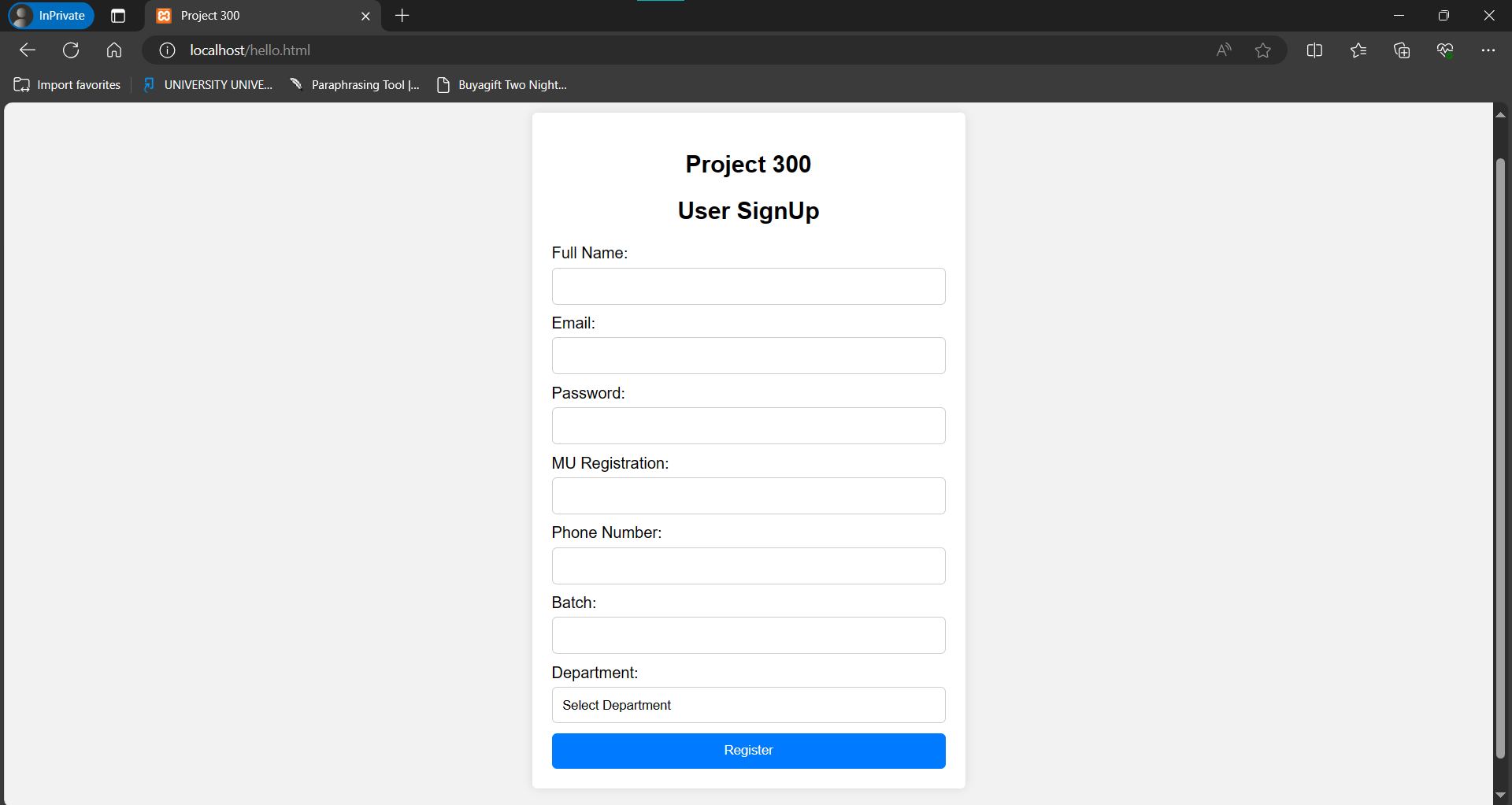Click the blue Register button

pos(748,751)
